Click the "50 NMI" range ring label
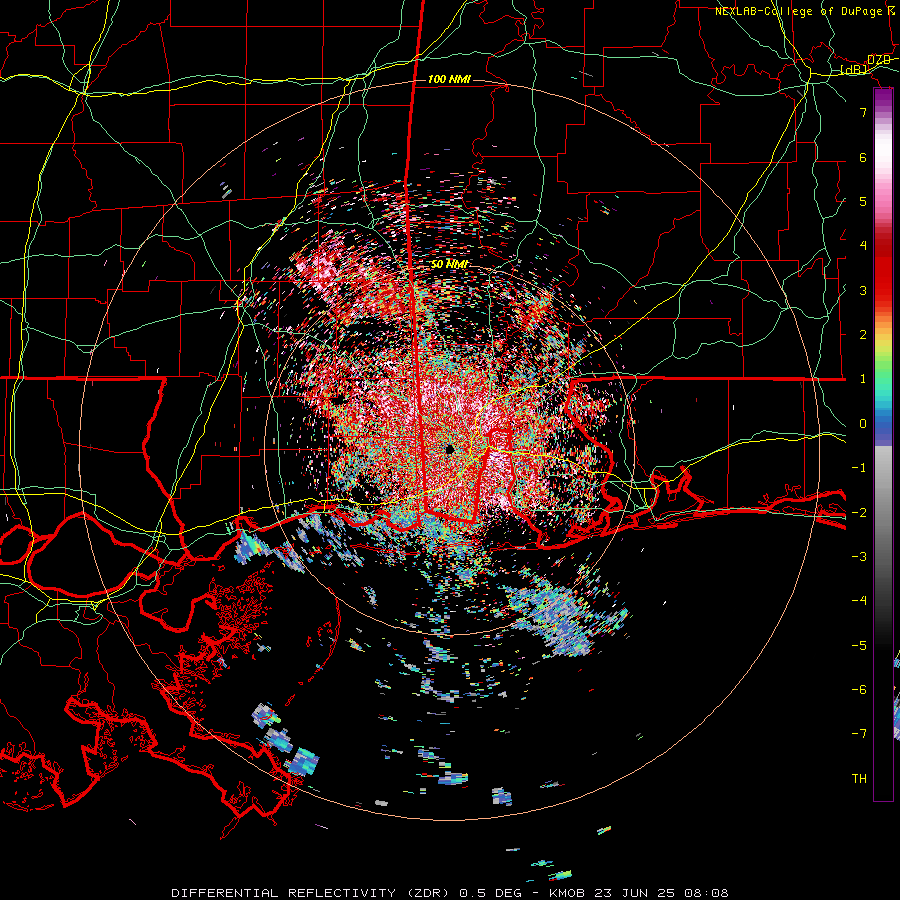The width and height of the screenshot is (900, 900). (449, 264)
